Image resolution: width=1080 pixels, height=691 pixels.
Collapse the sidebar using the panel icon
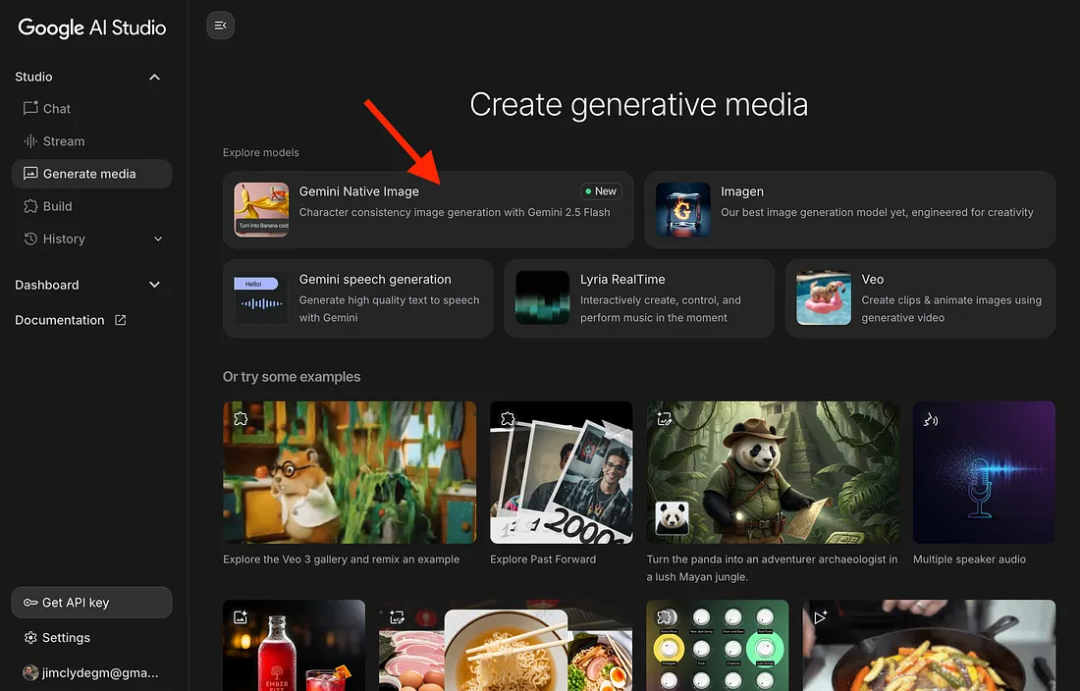(220, 25)
